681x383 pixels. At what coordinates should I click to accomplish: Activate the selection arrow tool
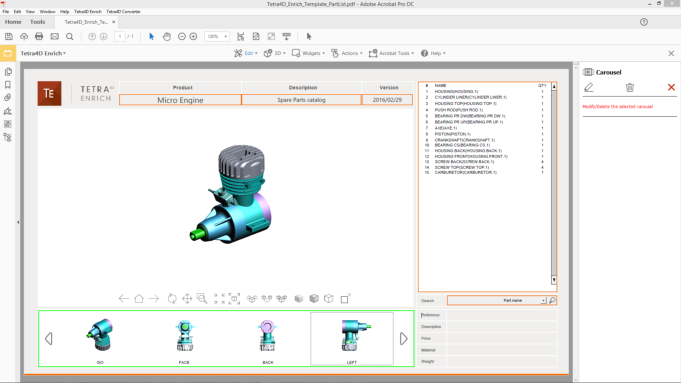151,36
